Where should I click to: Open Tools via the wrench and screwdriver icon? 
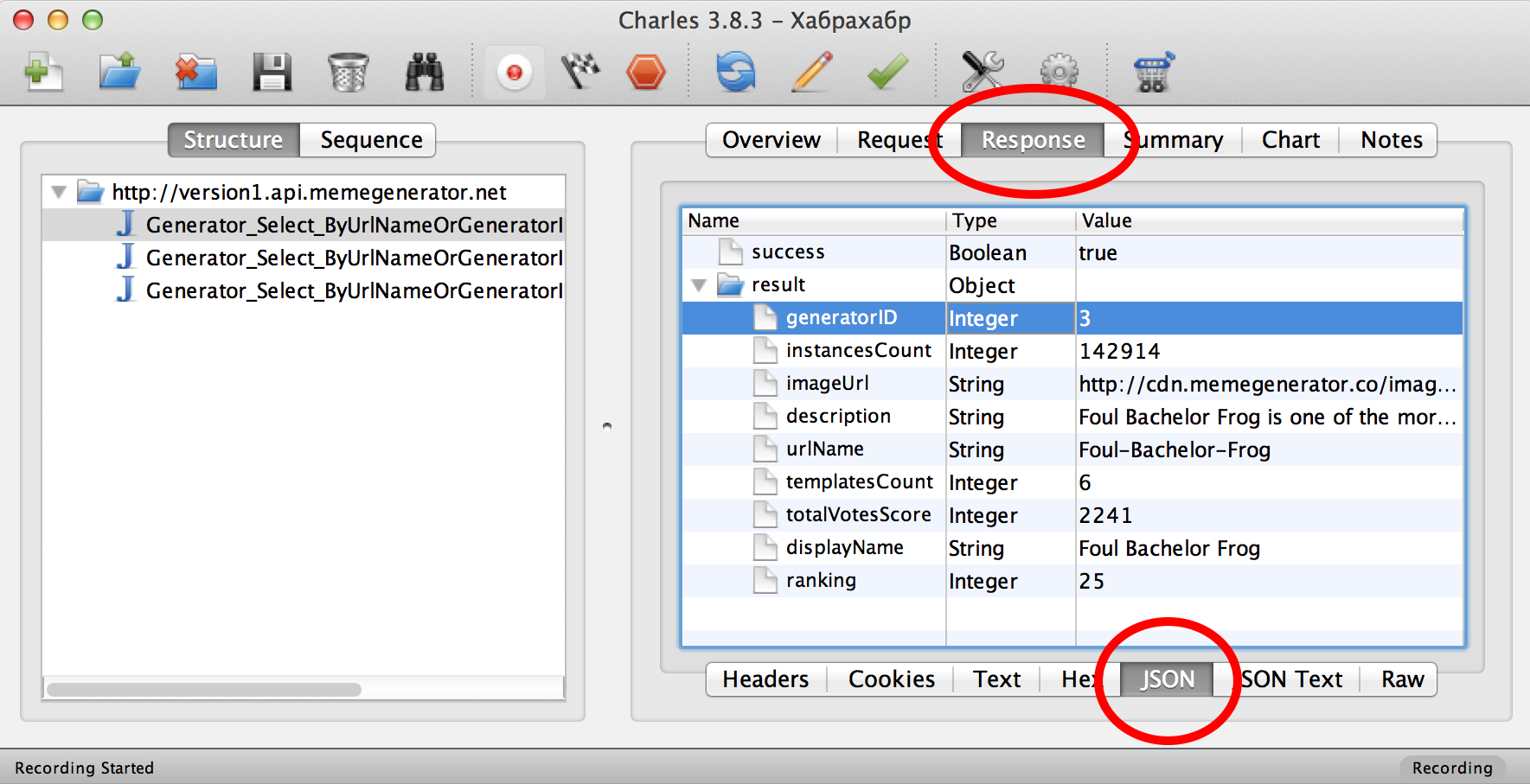pos(983,72)
